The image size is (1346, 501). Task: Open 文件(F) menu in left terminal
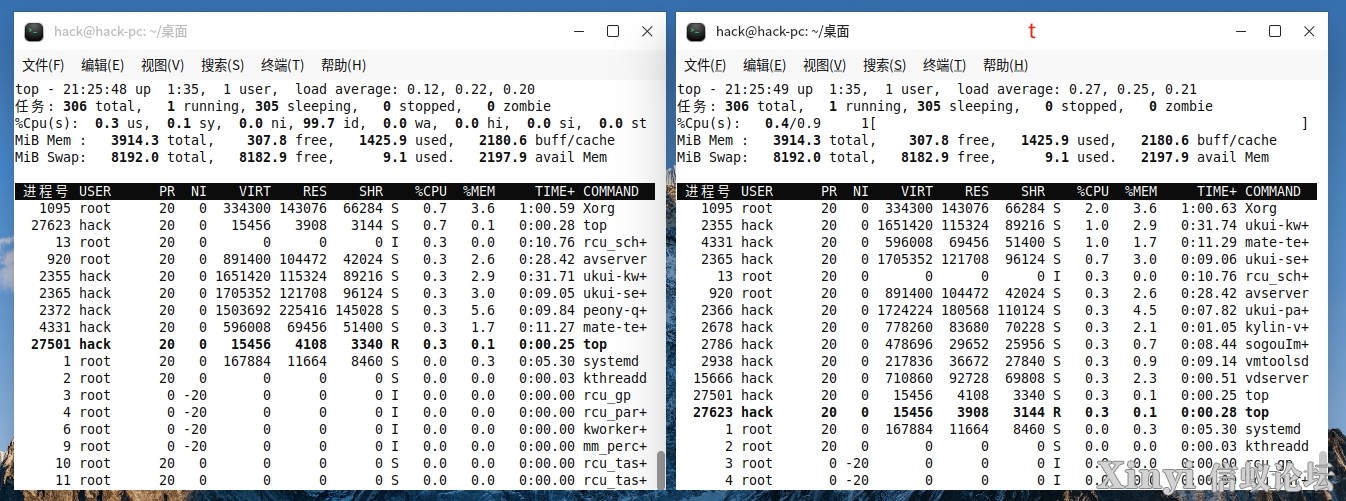[43, 65]
